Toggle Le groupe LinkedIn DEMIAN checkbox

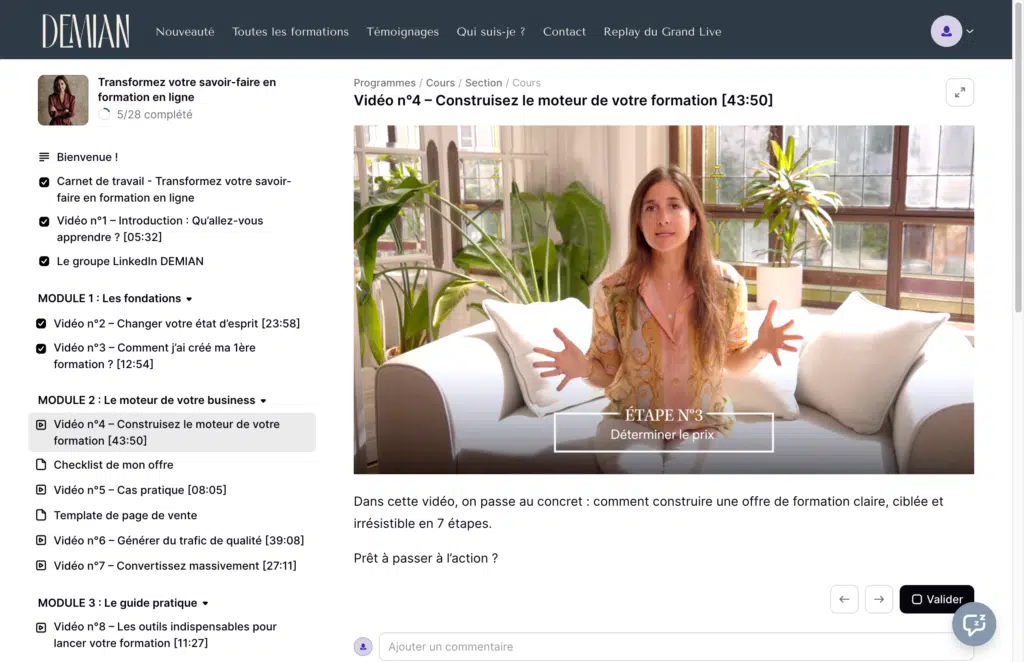[x=44, y=261]
